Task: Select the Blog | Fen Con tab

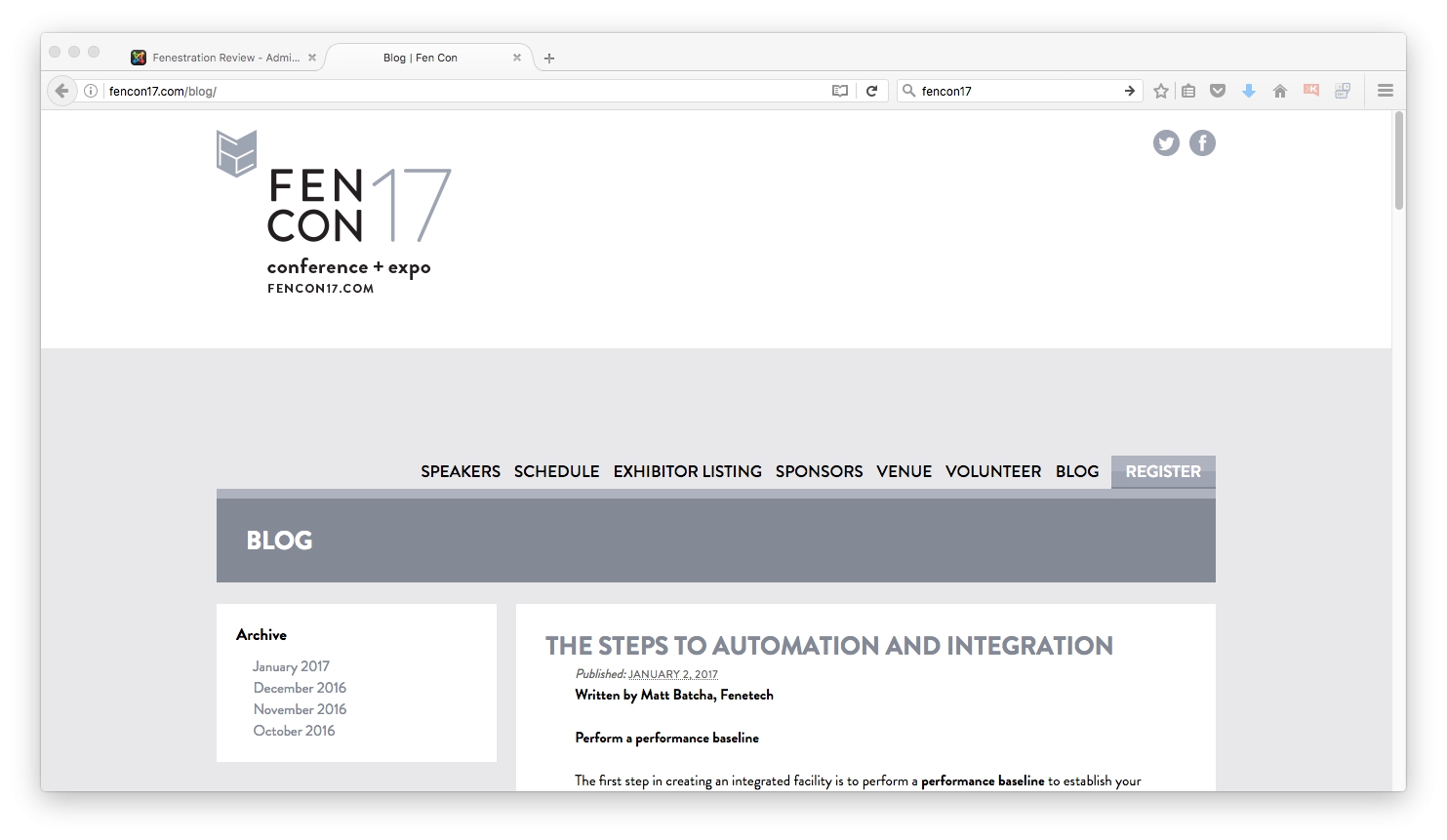Action: pos(421,58)
